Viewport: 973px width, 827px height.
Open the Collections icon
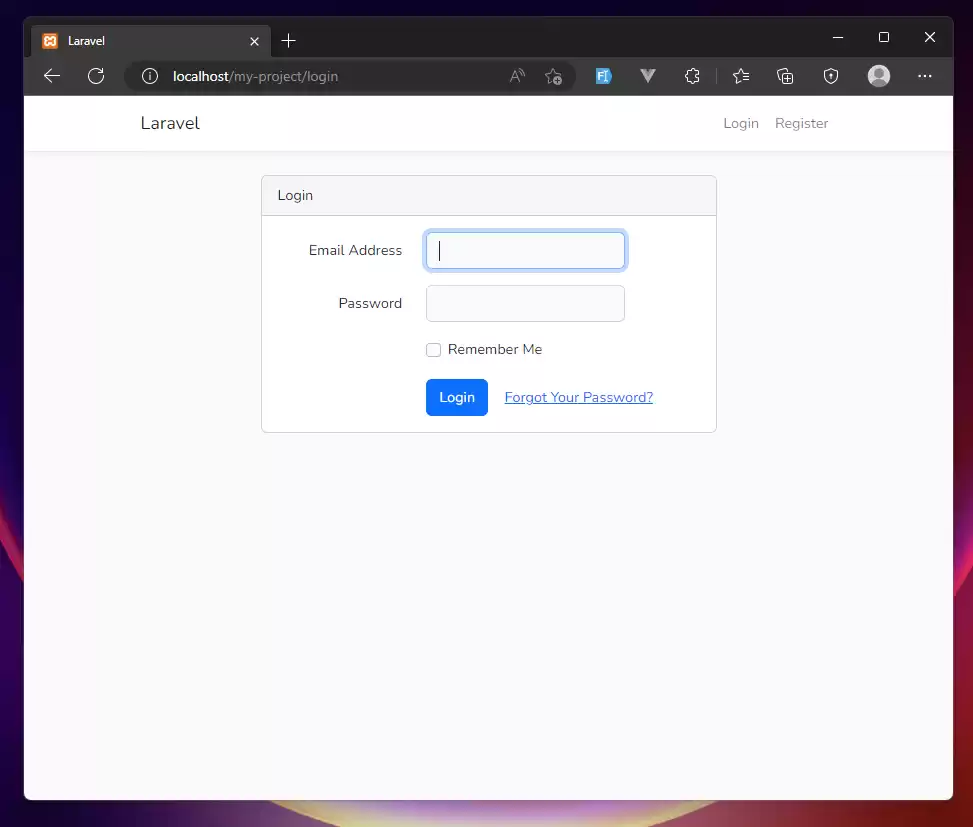[x=785, y=76]
